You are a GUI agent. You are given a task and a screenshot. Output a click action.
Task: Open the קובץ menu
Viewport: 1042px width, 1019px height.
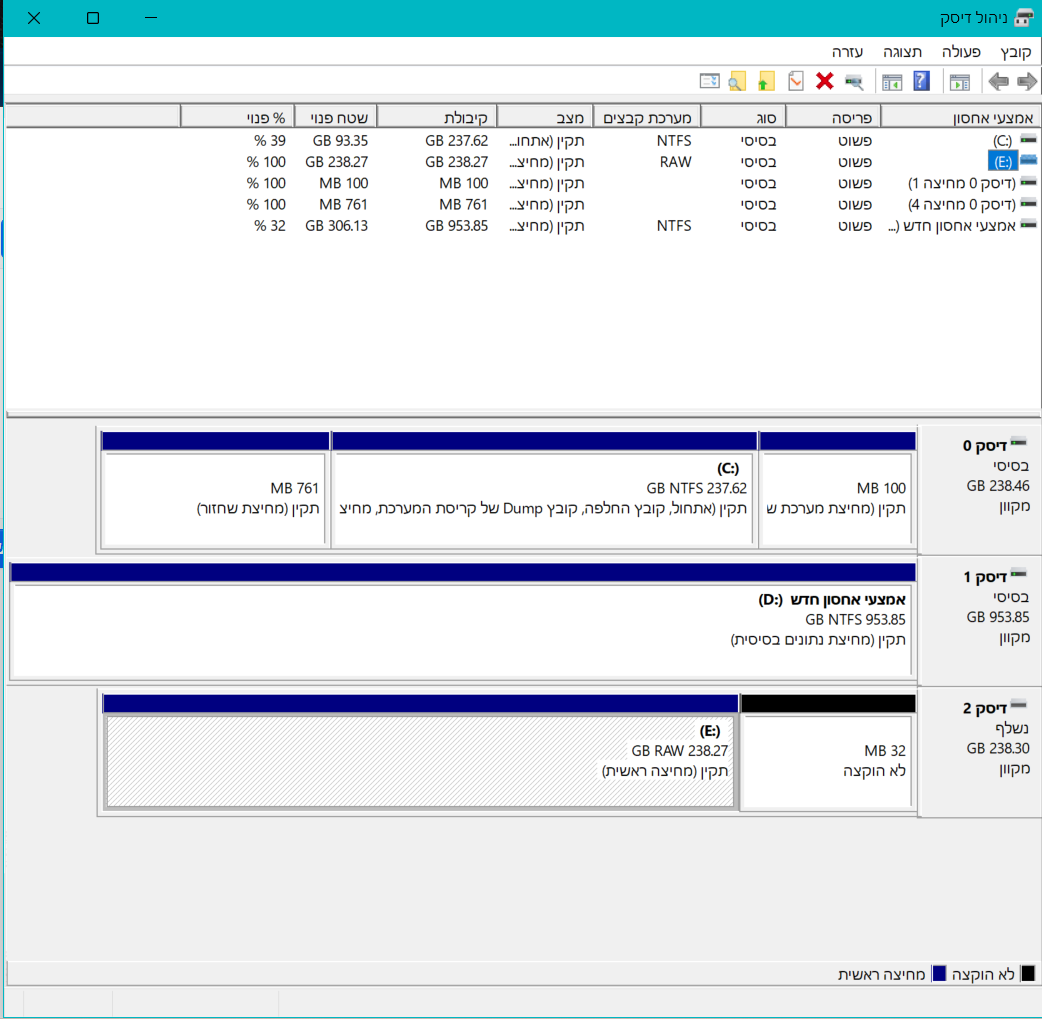click(1016, 52)
